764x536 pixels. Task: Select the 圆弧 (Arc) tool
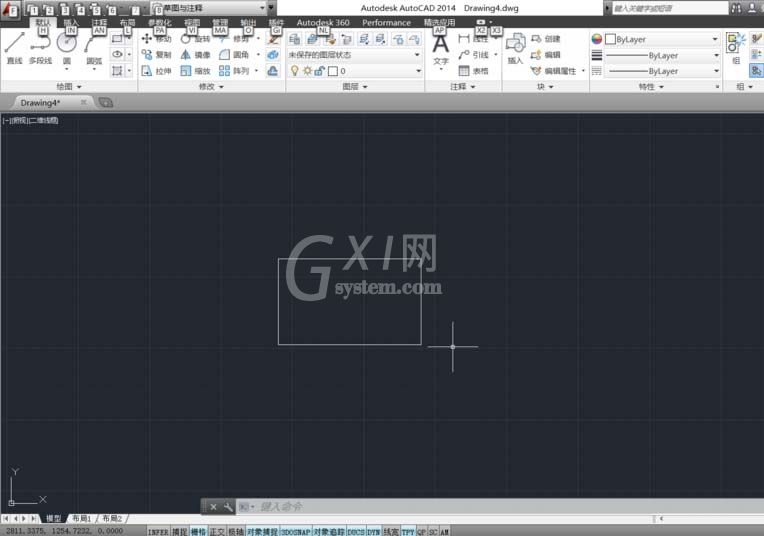[94, 49]
